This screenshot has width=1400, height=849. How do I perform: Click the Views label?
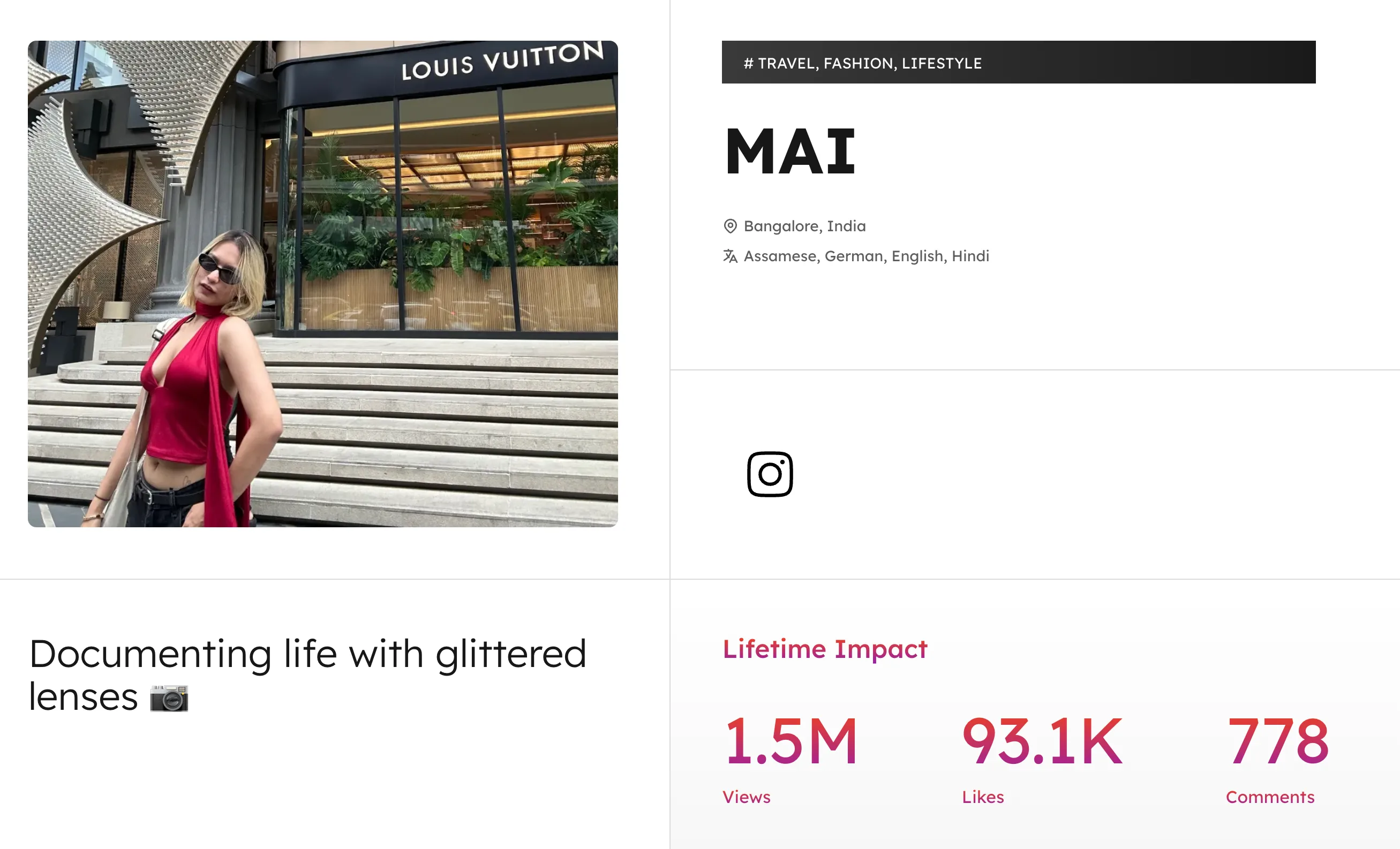point(746,797)
